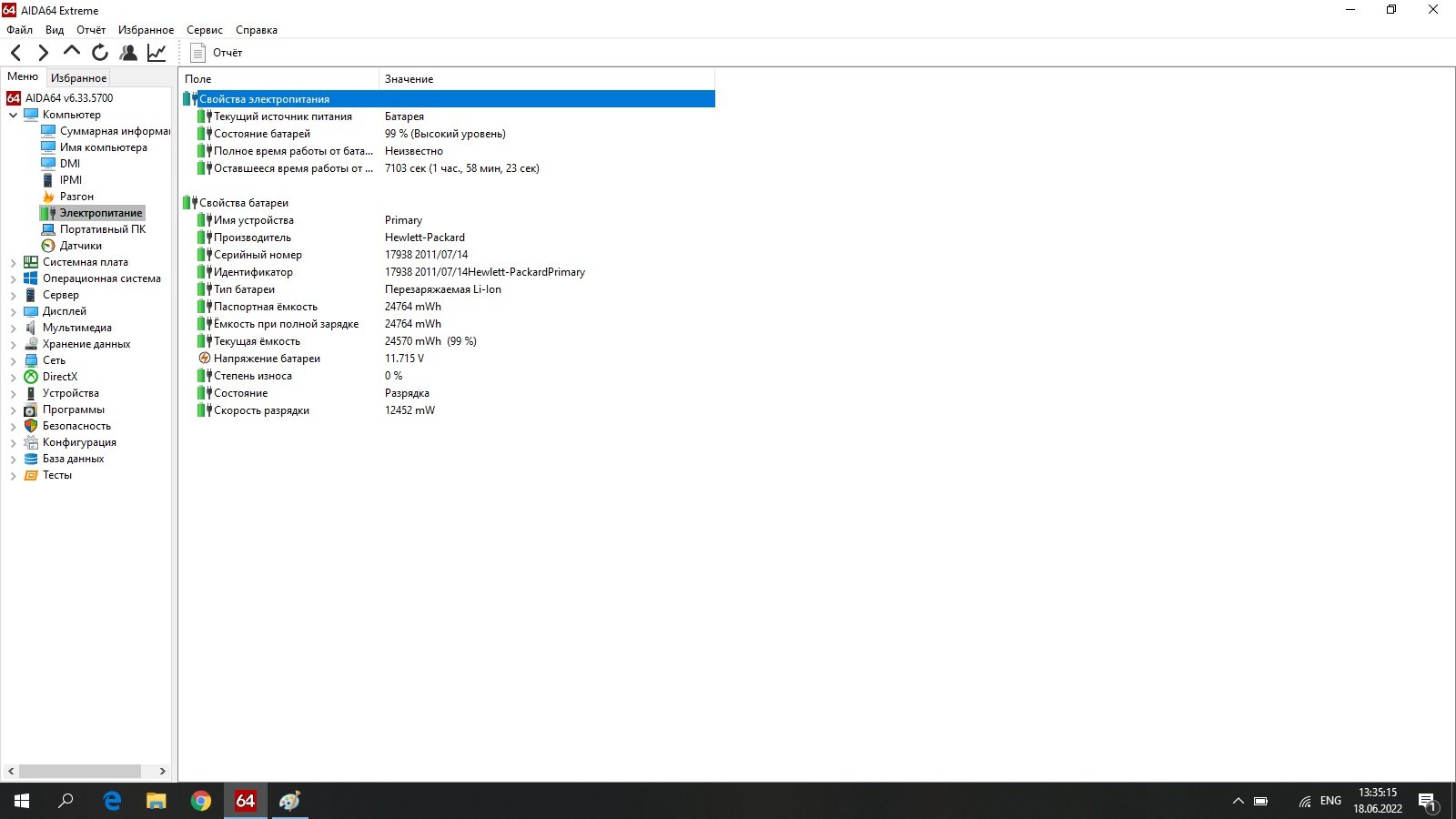Refresh the page with the Refresh icon
Image resolution: width=1456 pixels, height=819 pixels.
(100, 53)
